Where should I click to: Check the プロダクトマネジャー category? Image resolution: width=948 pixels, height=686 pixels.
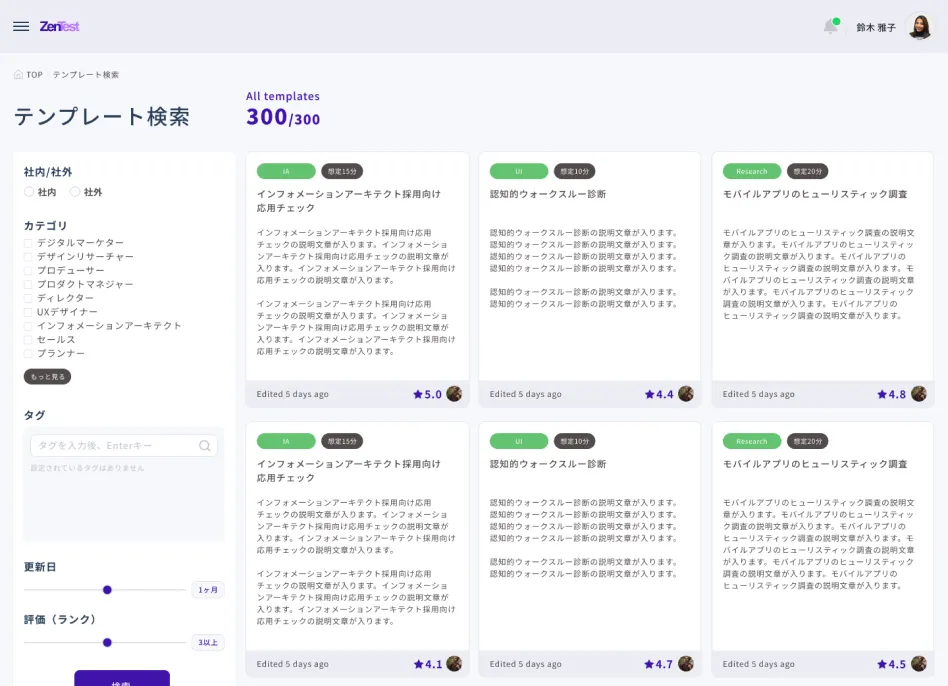[28, 285]
